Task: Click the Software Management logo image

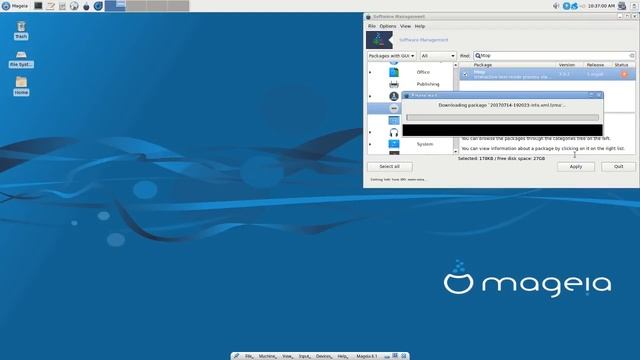Action: [379, 40]
